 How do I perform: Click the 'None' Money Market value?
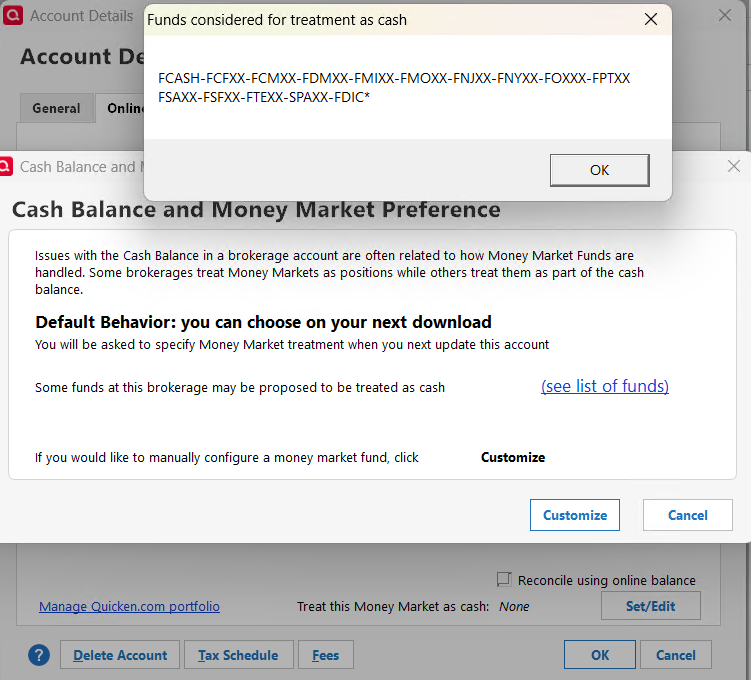tap(514, 606)
